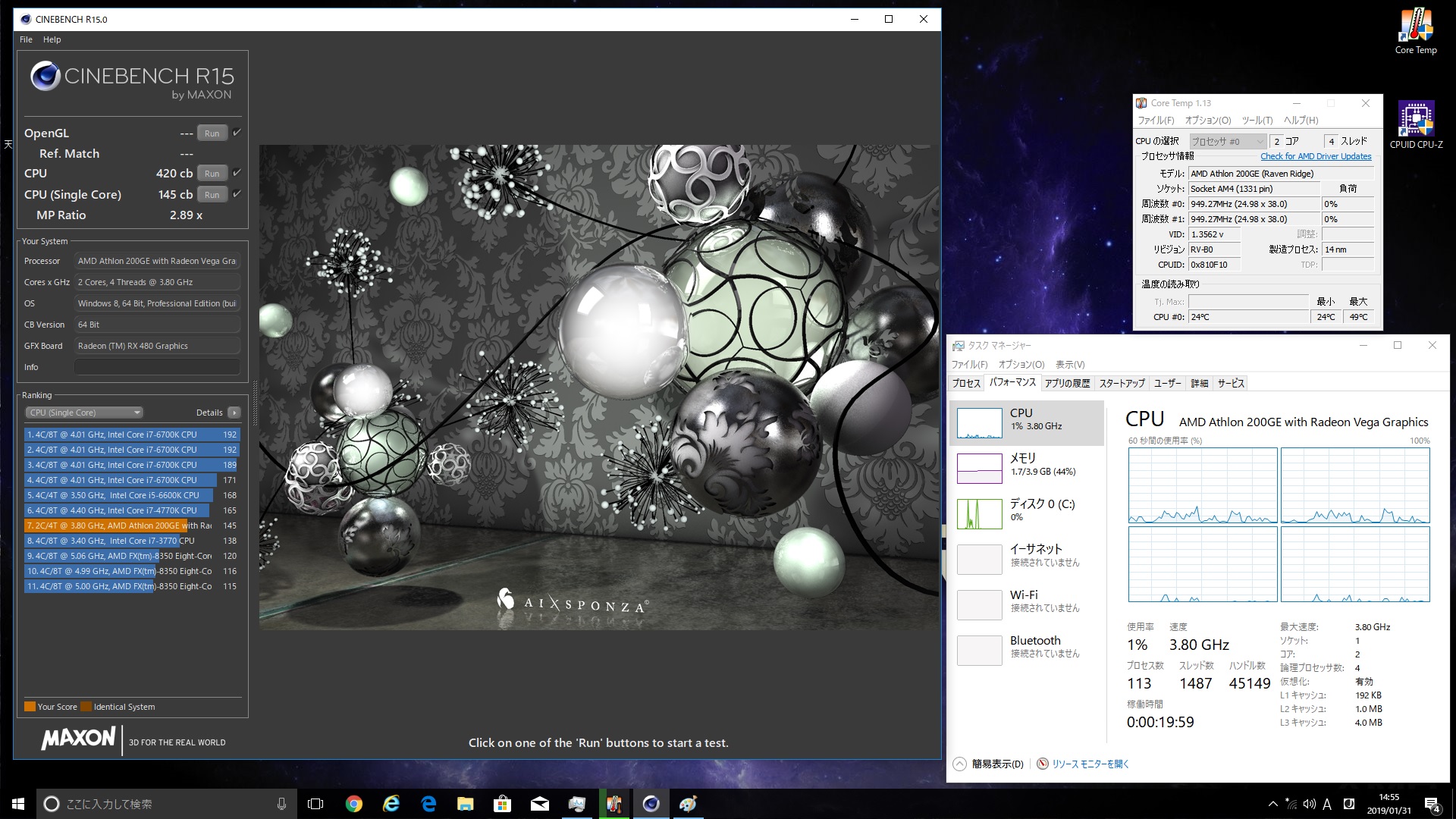Open the Cinebench File menu
1456x819 pixels.
click(x=26, y=39)
